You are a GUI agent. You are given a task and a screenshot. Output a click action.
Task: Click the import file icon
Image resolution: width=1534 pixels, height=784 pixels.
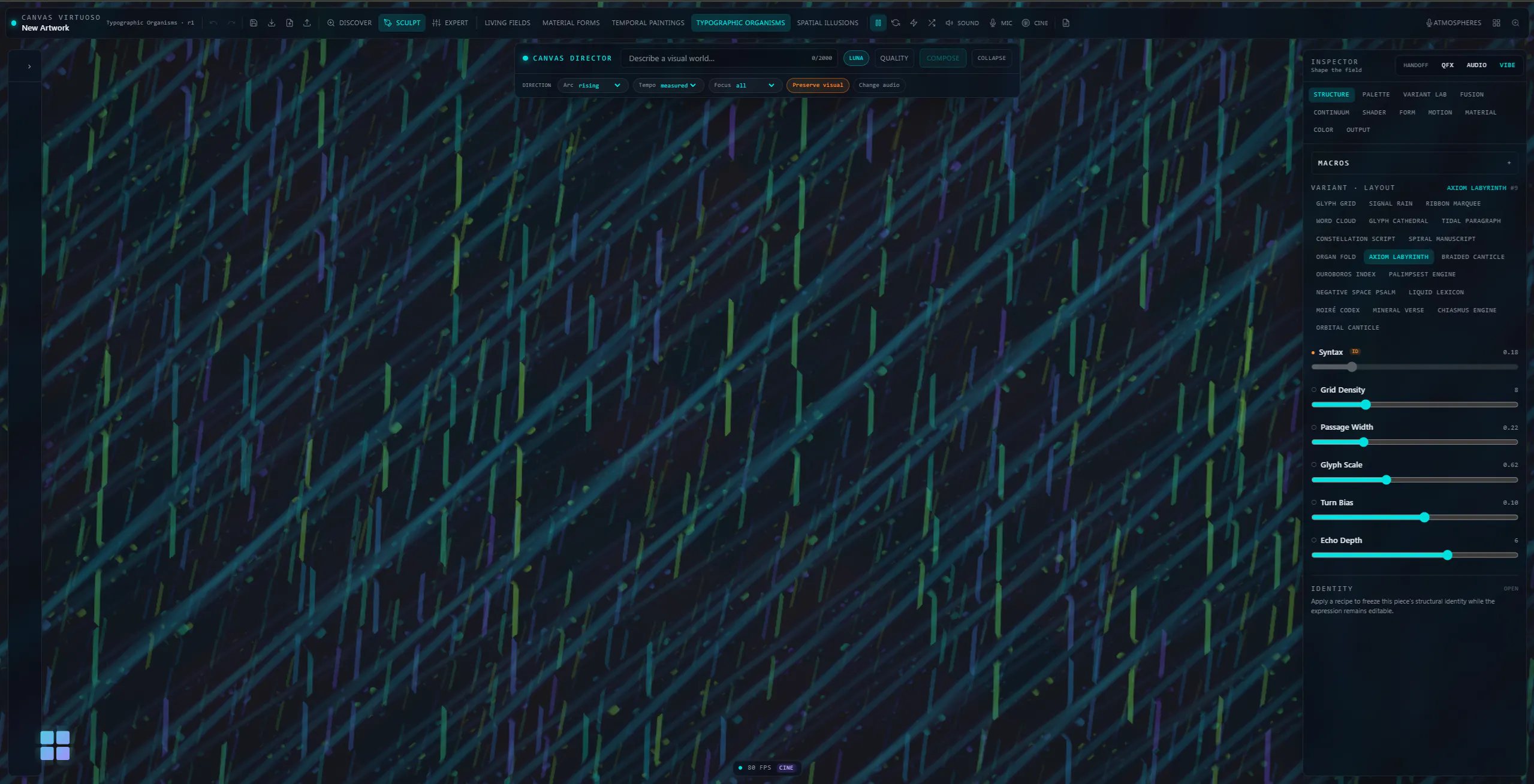point(290,23)
